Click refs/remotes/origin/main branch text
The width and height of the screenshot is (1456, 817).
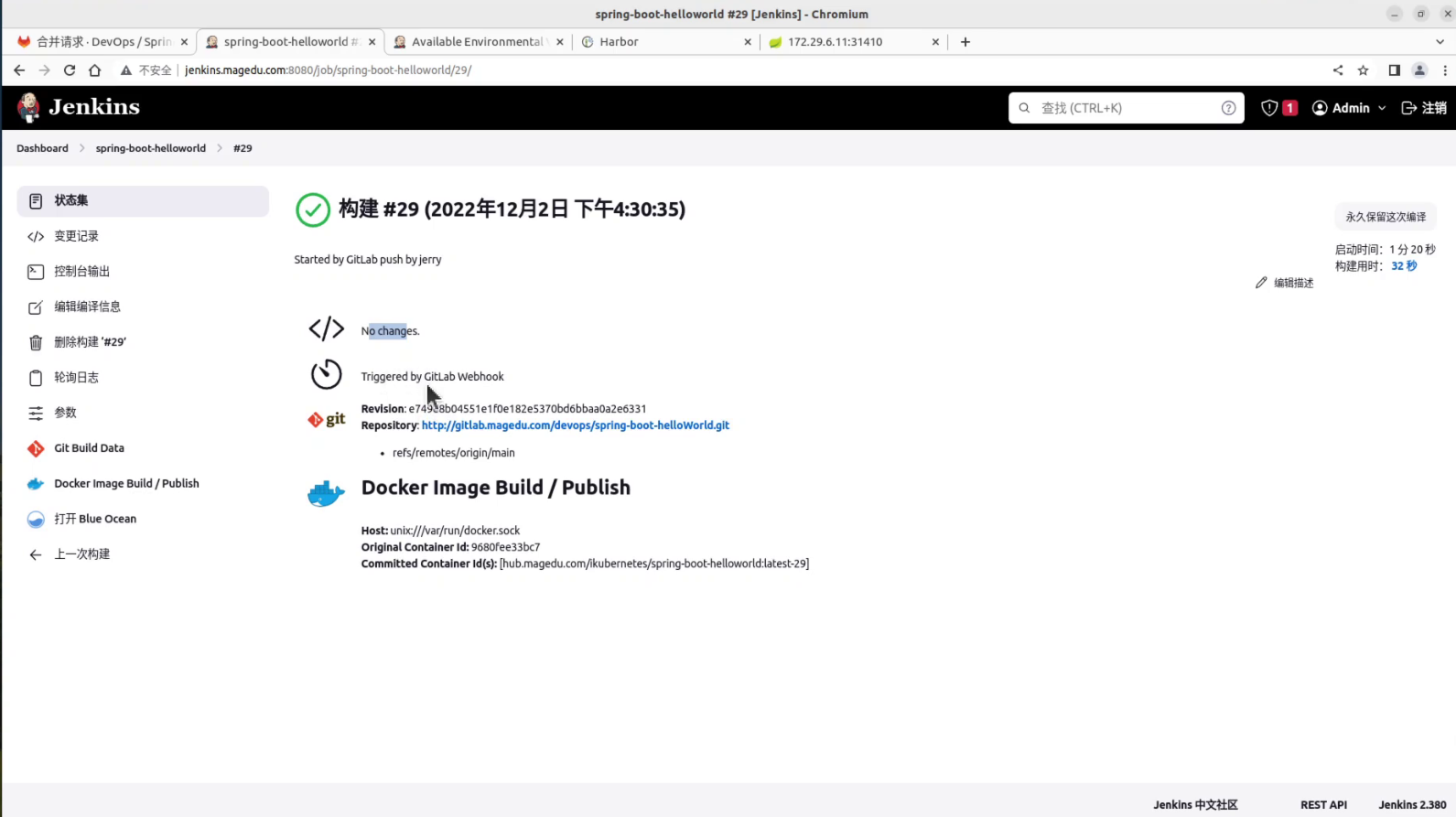coord(453,453)
